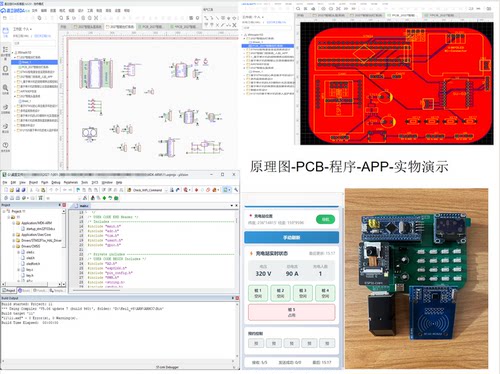Select the 桩 4 空闲 card in the app
The image size is (500, 374).
point(325,293)
